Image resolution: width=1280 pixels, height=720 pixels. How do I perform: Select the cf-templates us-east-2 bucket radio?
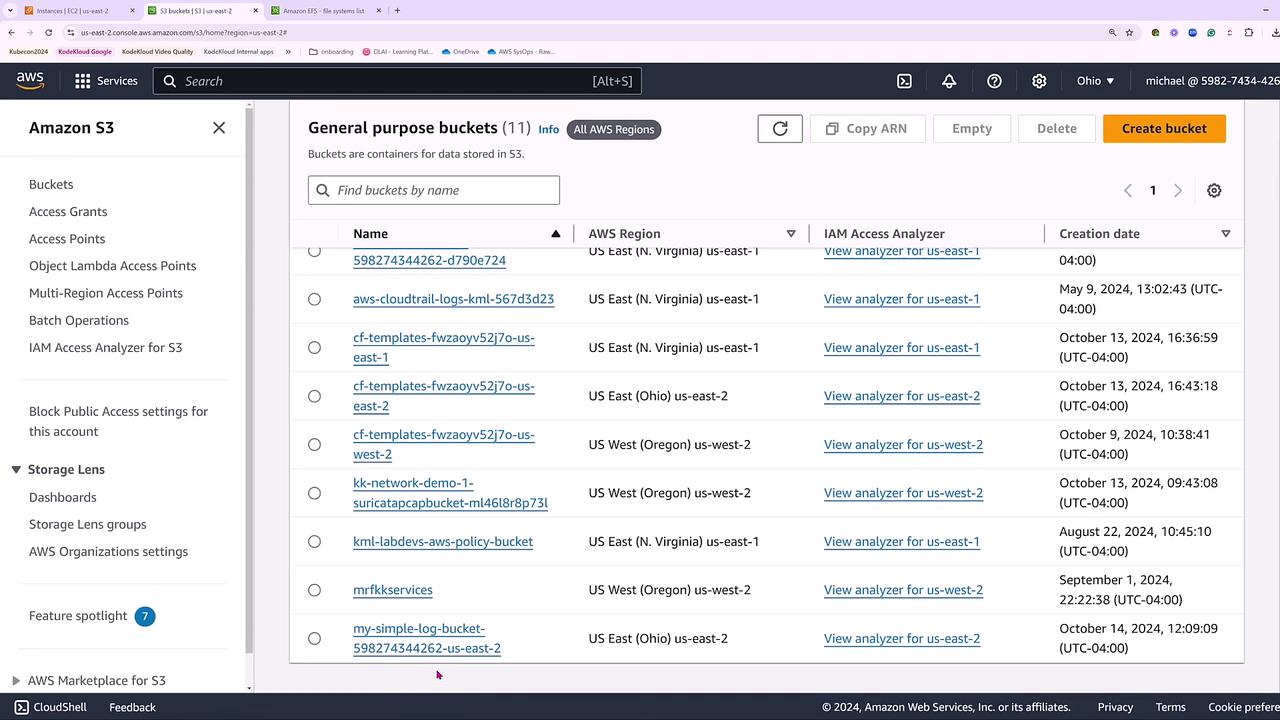tap(314, 396)
